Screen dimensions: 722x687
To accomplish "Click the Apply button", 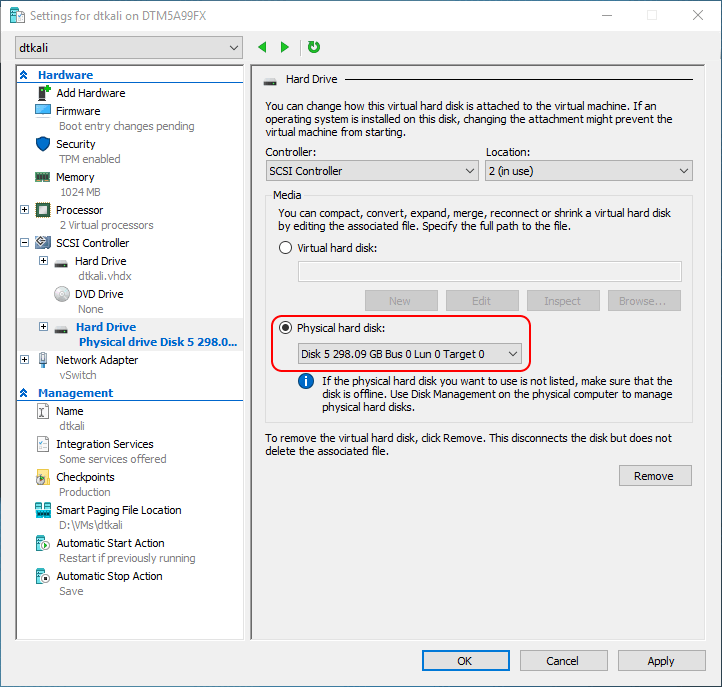I will (x=661, y=661).
